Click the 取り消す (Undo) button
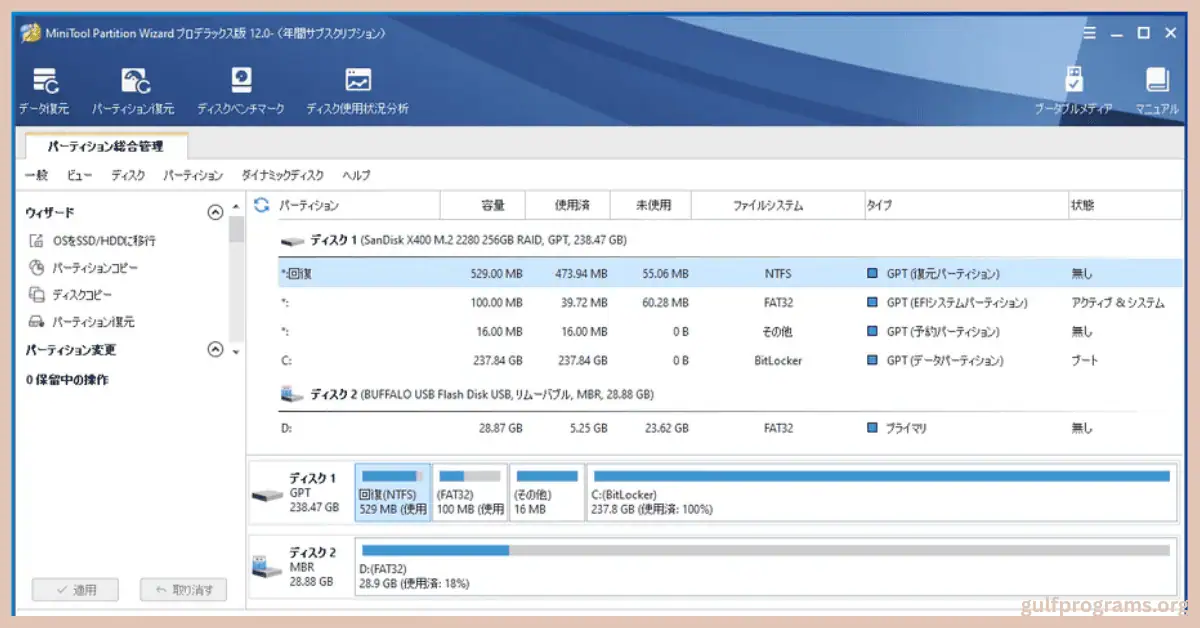Viewport: 1200px width, 628px height. (182, 589)
